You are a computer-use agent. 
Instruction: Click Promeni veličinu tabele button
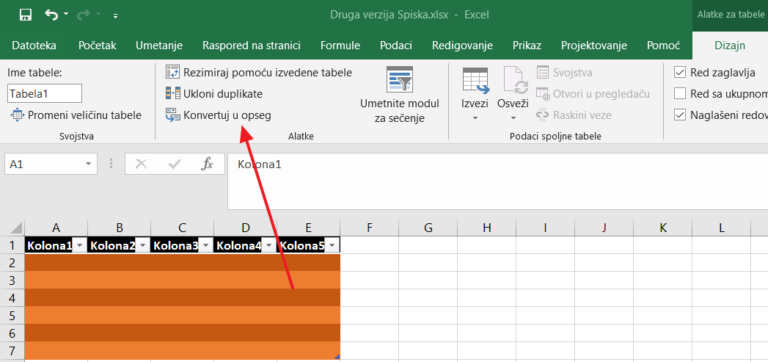pos(76,115)
